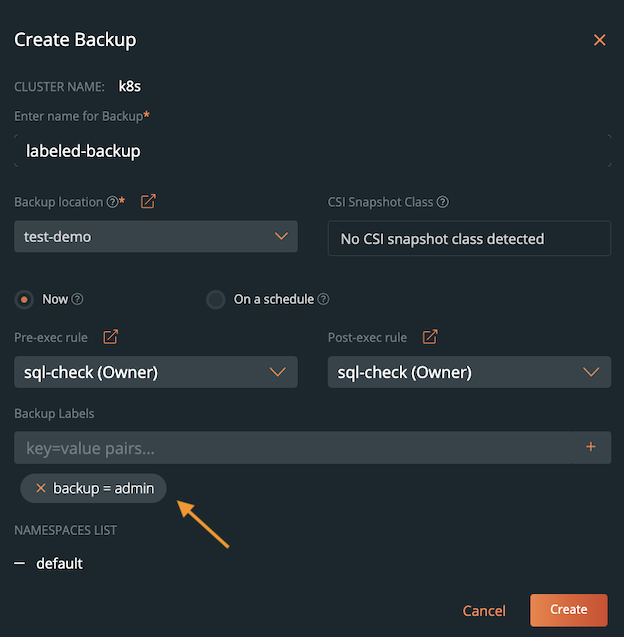Image resolution: width=624 pixels, height=637 pixels.
Task: Expand the Pre-exec rule sql-check dropdown
Action: 155,373
